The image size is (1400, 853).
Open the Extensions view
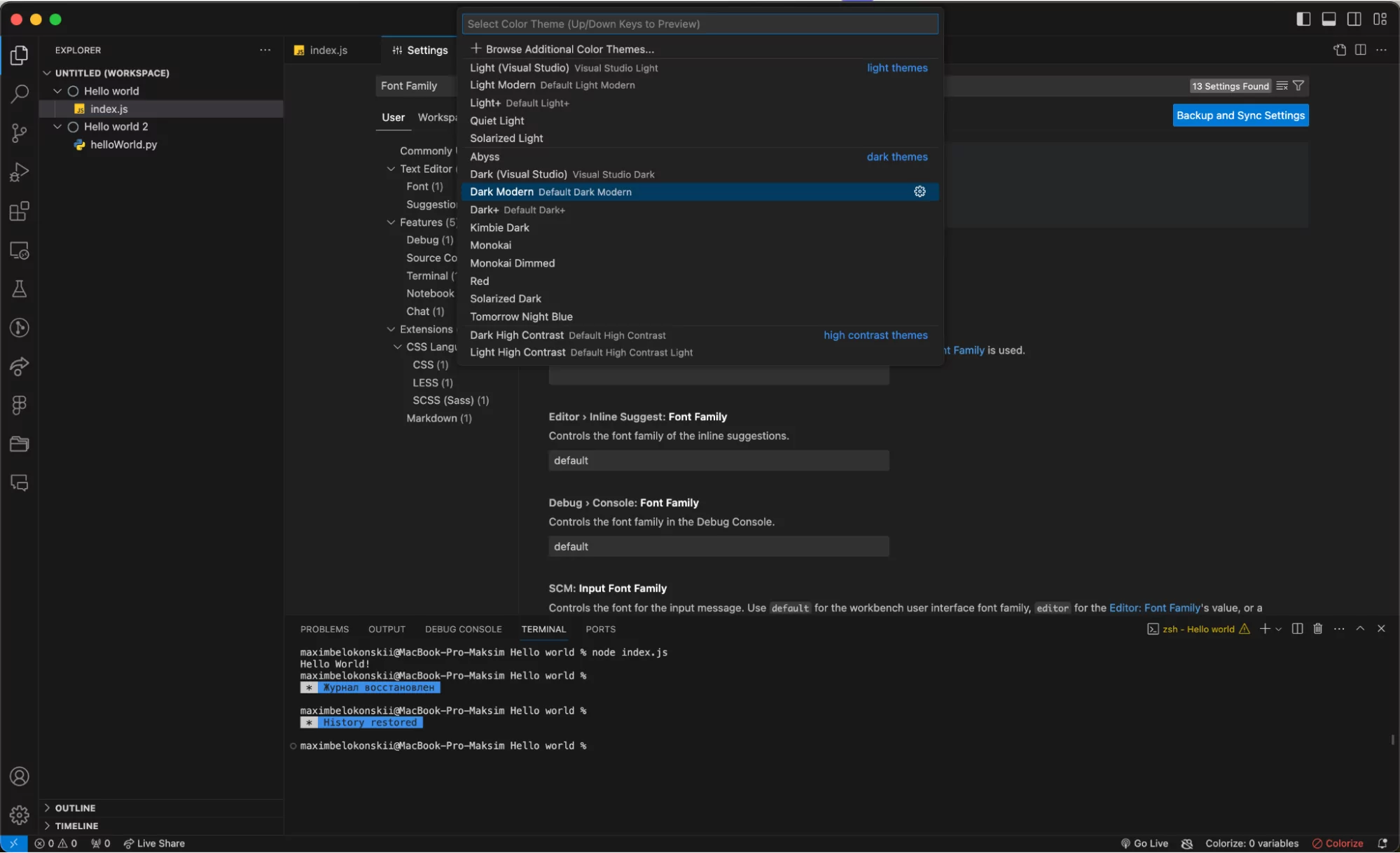pyautogui.click(x=20, y=211)
